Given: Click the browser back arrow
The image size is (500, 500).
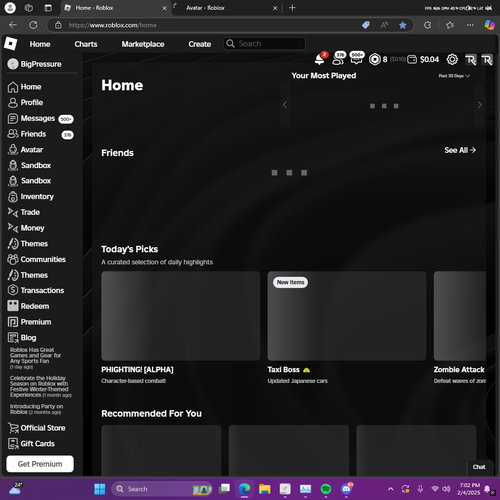Looking at the screenshot, I should pos(13,25).
